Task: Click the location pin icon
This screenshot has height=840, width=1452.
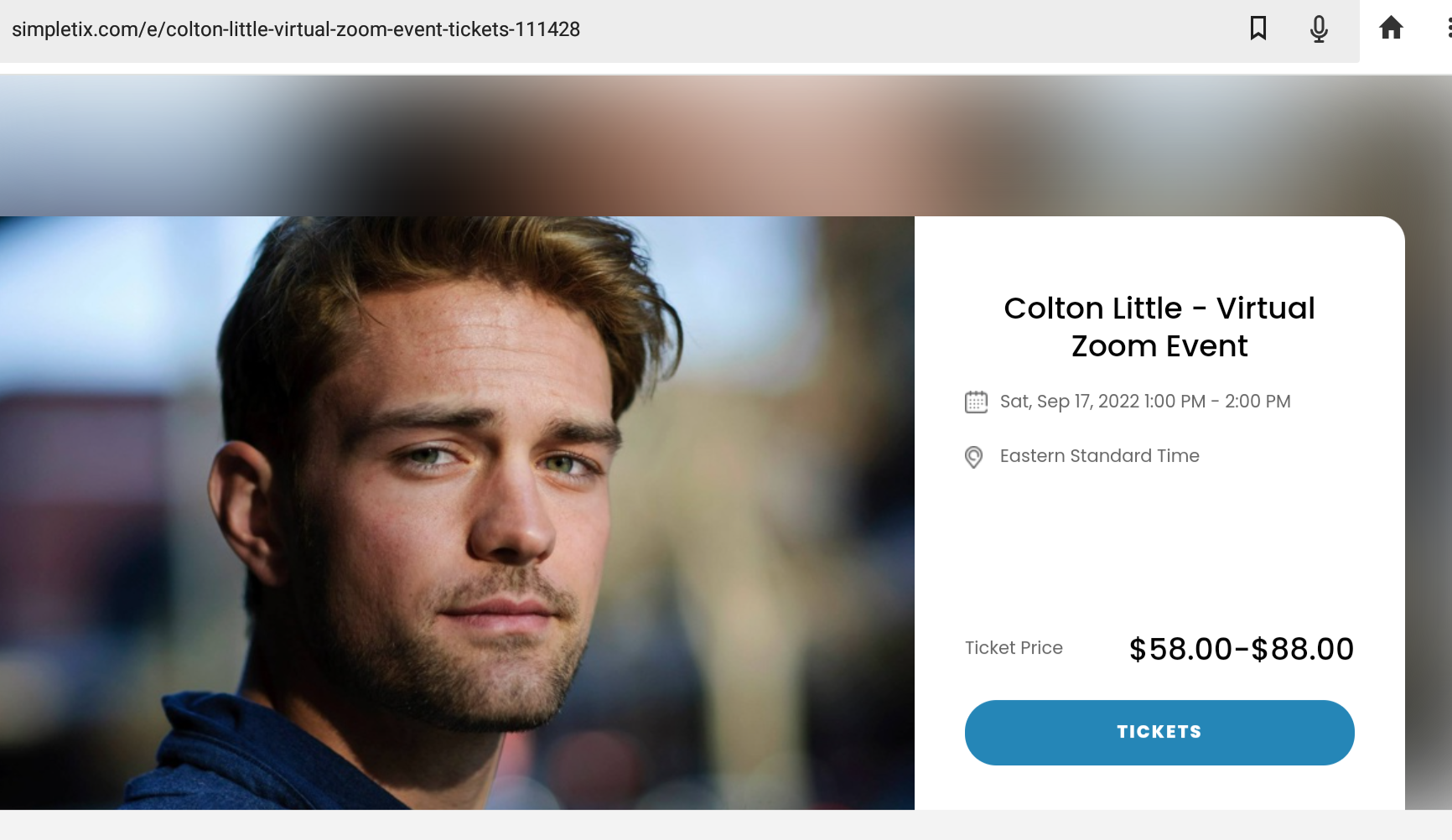Action: (973, 457)
